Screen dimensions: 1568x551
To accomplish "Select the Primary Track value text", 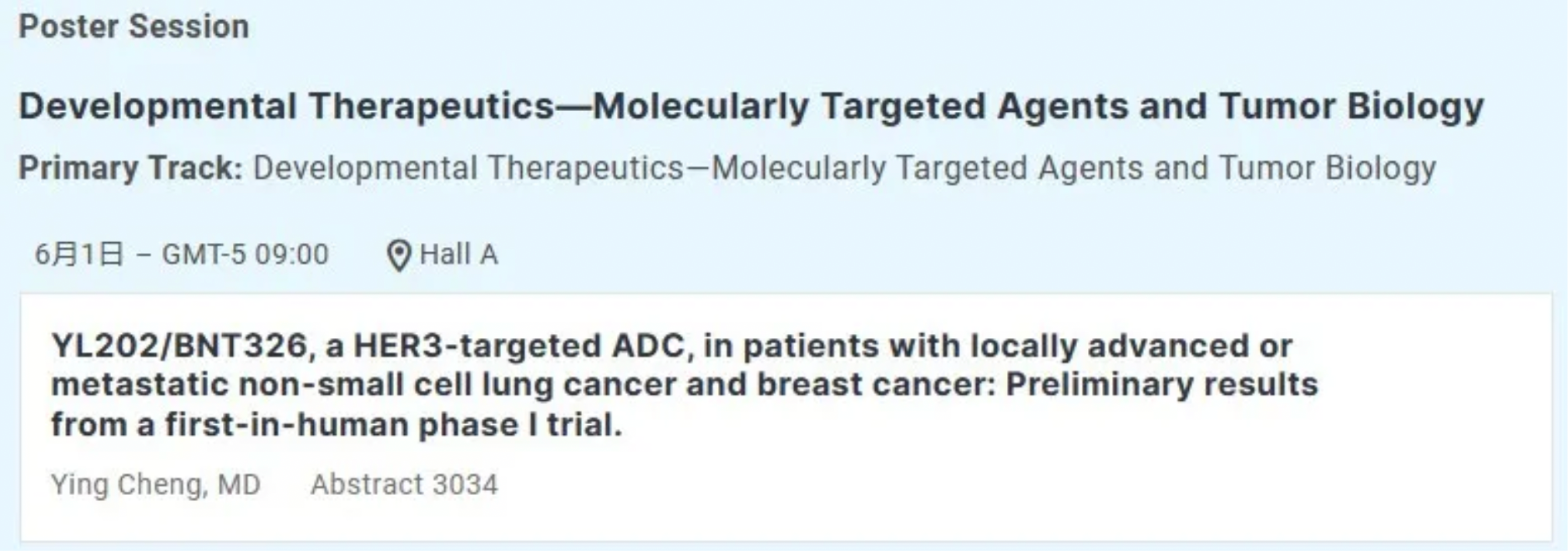I will [843, 168].
